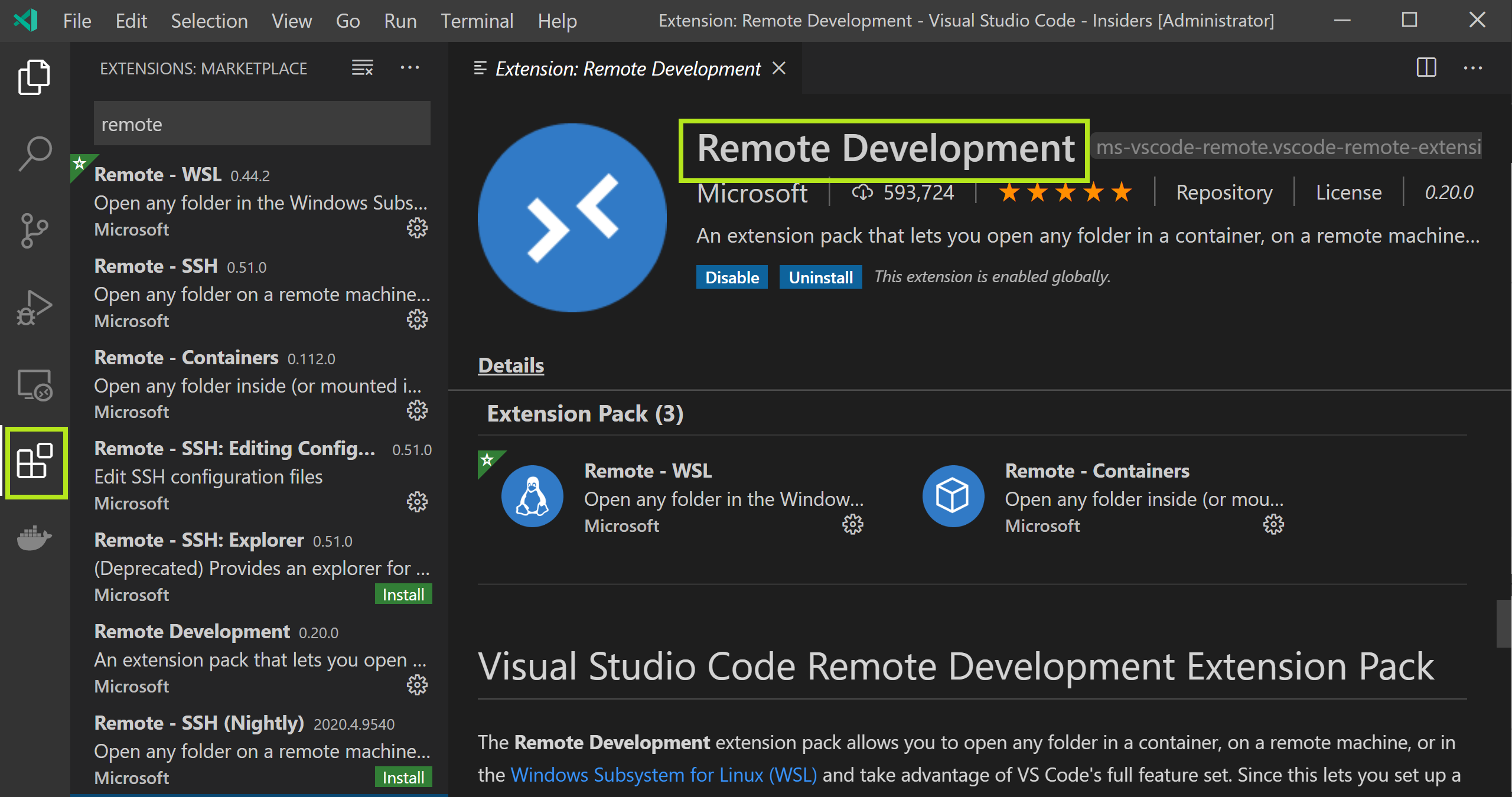Open gear on Remote - Containers pack card

[1273, 524]
